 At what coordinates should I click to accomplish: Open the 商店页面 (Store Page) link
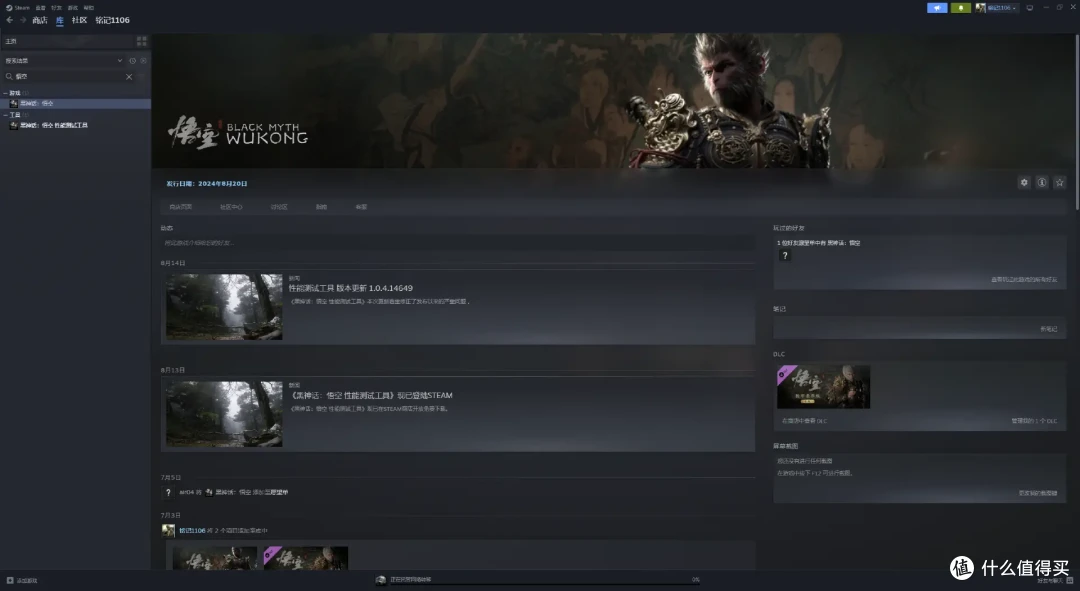[x=180, y=207]
